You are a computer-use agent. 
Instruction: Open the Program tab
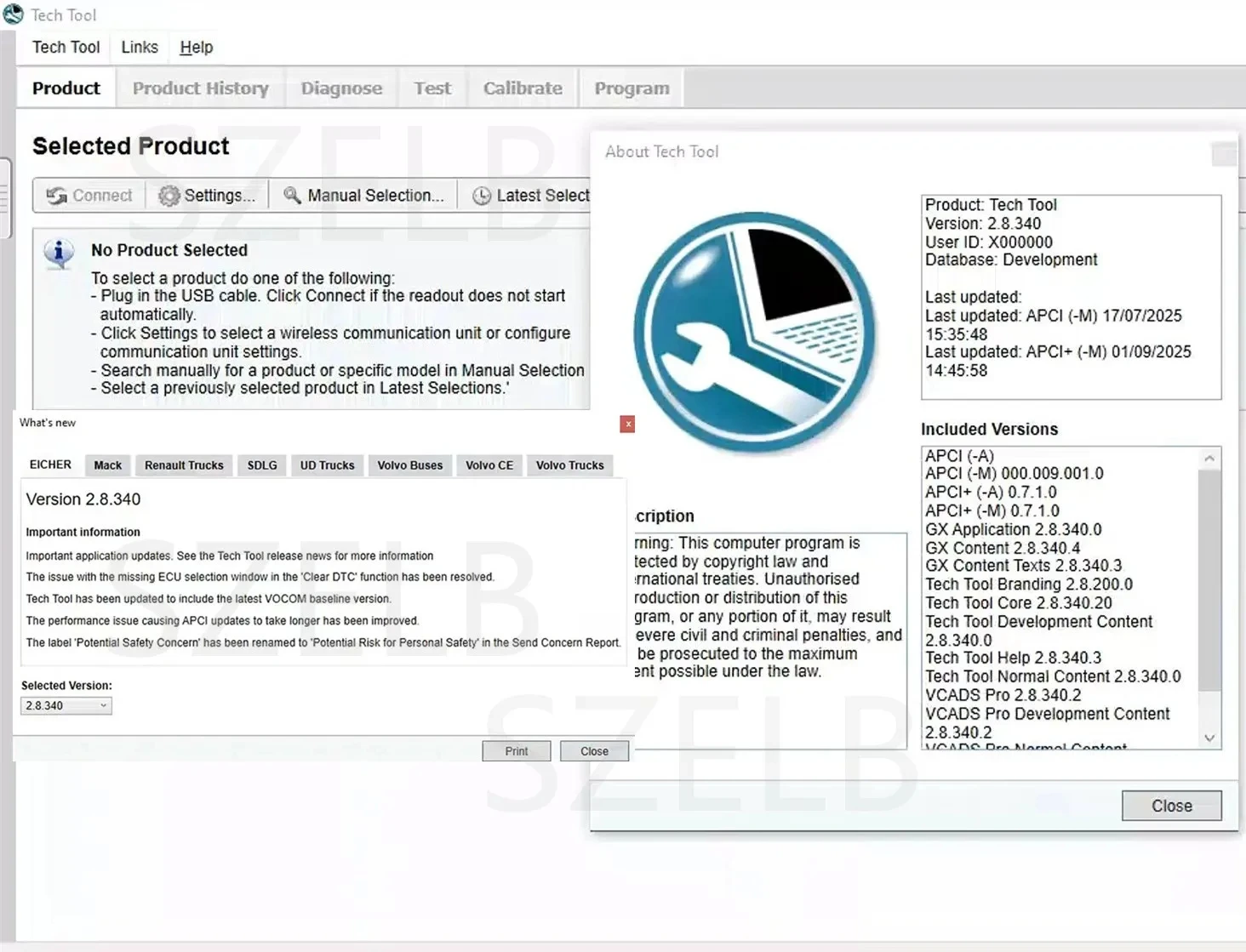coord(632,88)
